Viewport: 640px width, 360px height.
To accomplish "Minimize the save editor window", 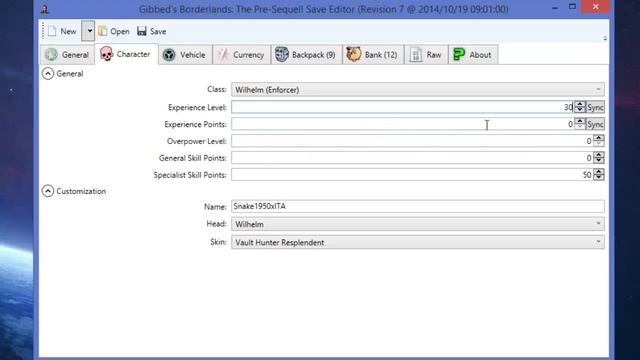I will (555, 7).
